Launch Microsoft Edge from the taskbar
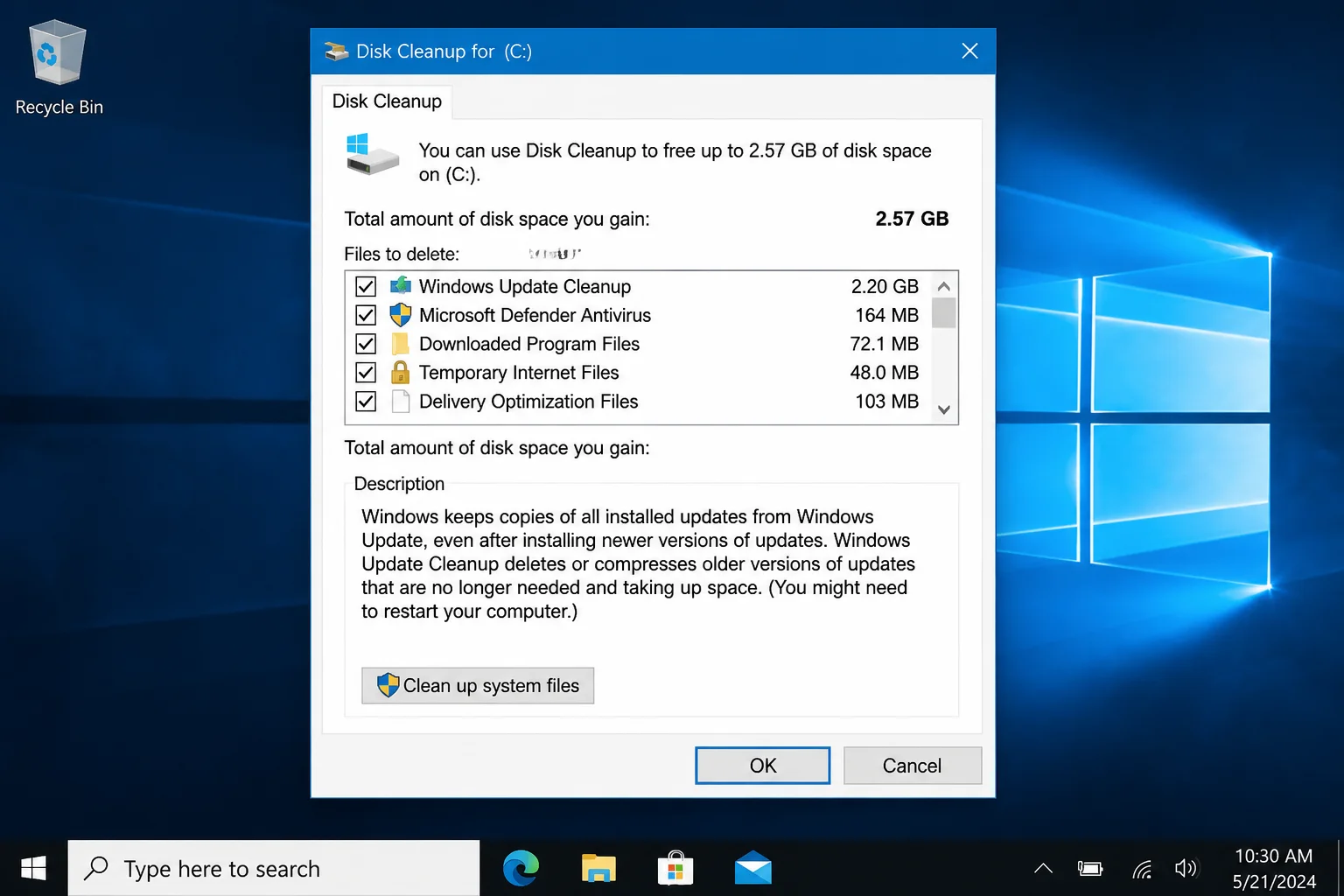Screen dimensions: 1344x896 521,868
